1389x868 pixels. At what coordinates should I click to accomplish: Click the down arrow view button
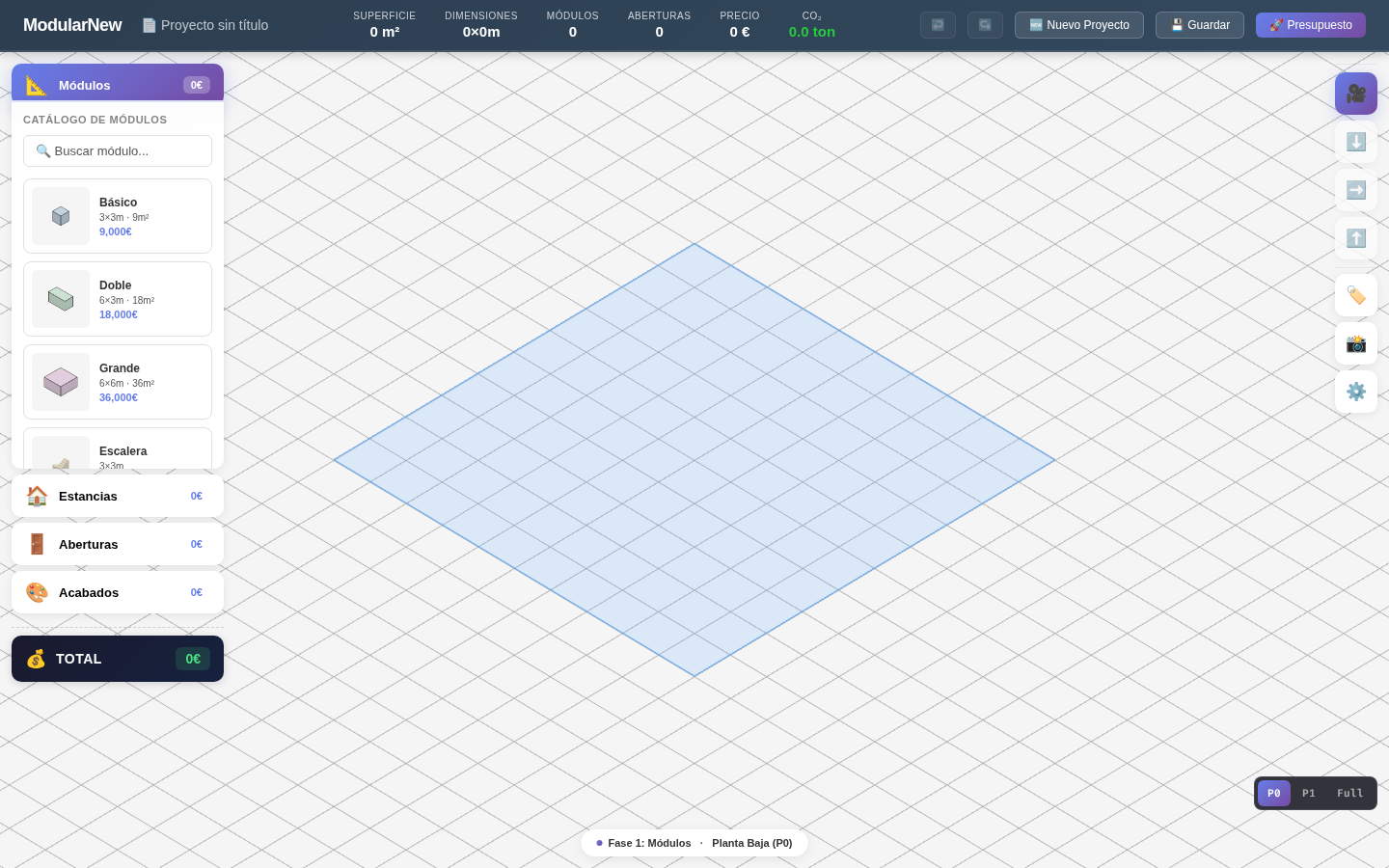click(x=1355, y=142)
